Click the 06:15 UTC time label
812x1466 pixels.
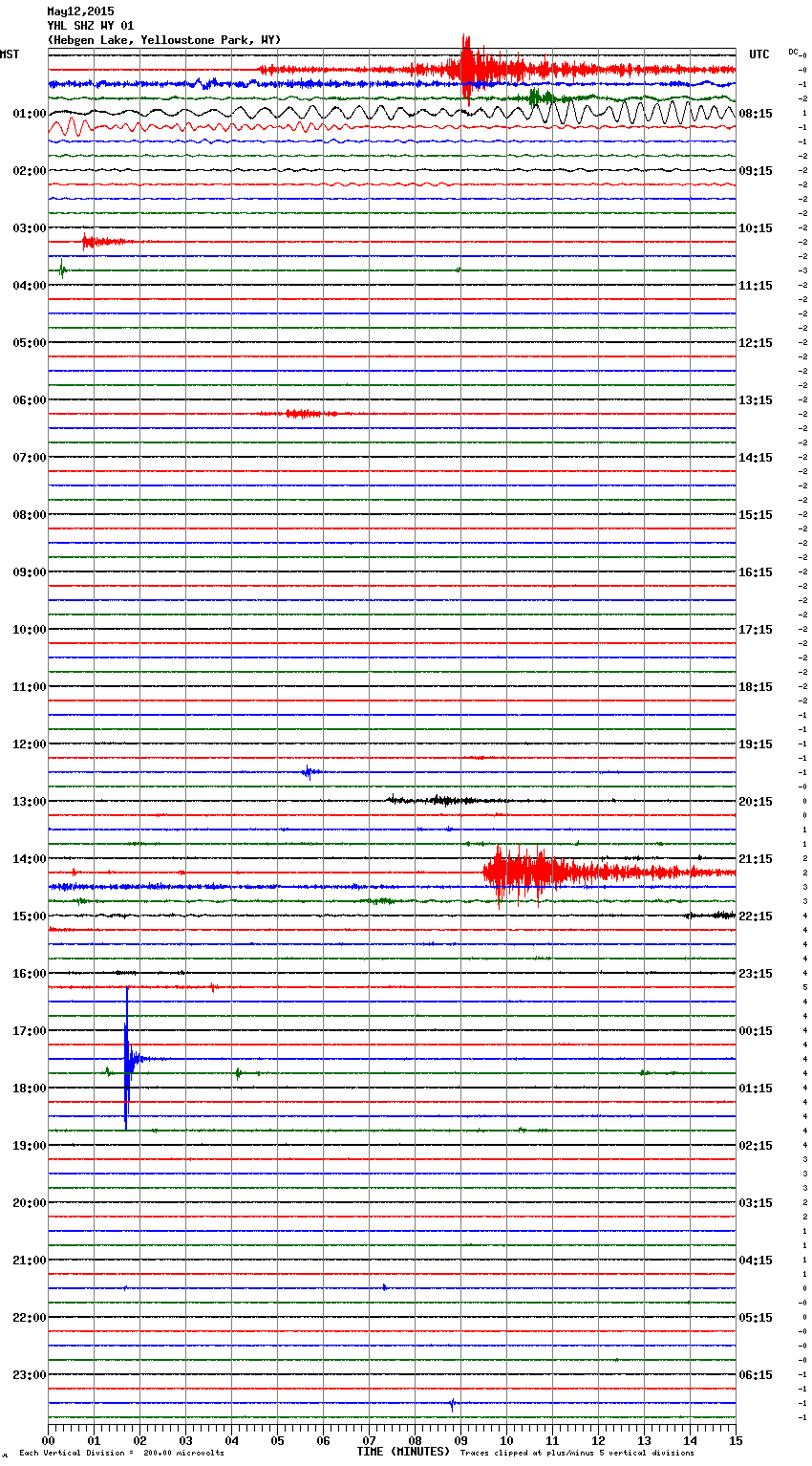[756, 1375]
